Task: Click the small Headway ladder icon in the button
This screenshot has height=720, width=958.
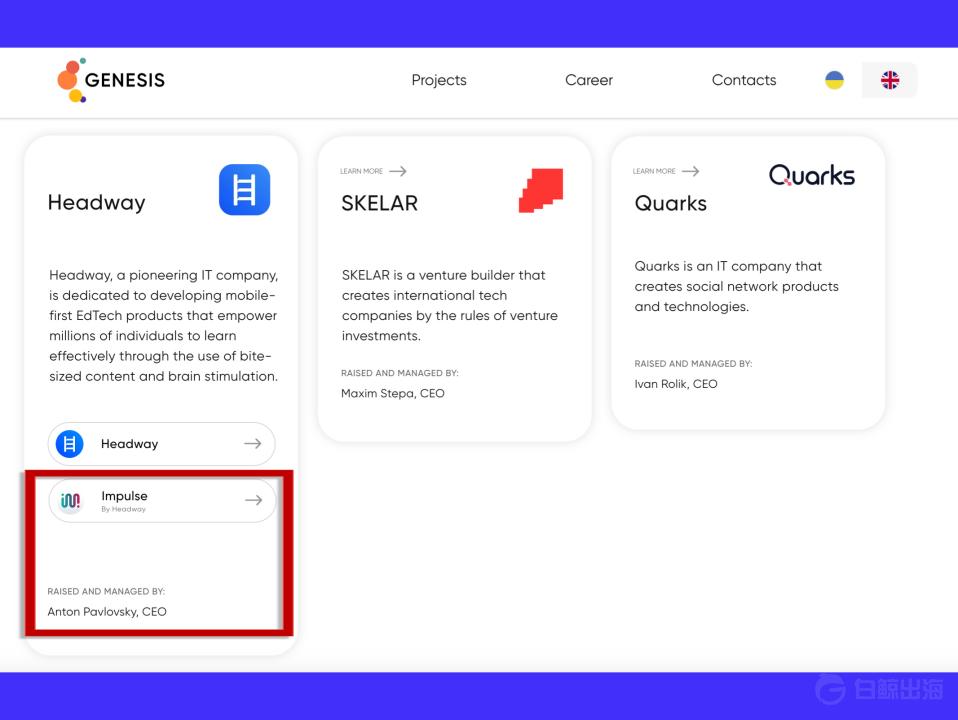Action: coord(70,444)
